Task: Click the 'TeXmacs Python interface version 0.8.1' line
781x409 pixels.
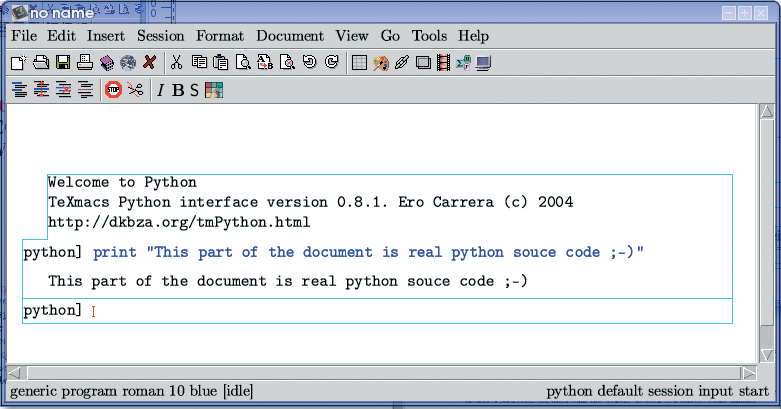Action: point(310,202)
